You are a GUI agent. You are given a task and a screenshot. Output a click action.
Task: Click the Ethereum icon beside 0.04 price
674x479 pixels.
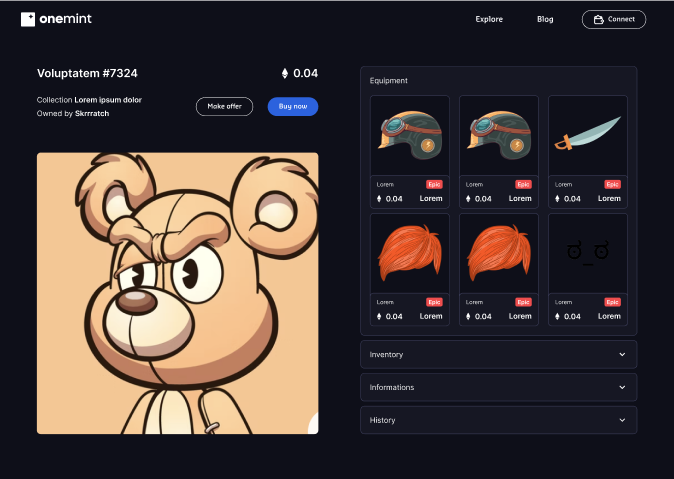[285, 73]
